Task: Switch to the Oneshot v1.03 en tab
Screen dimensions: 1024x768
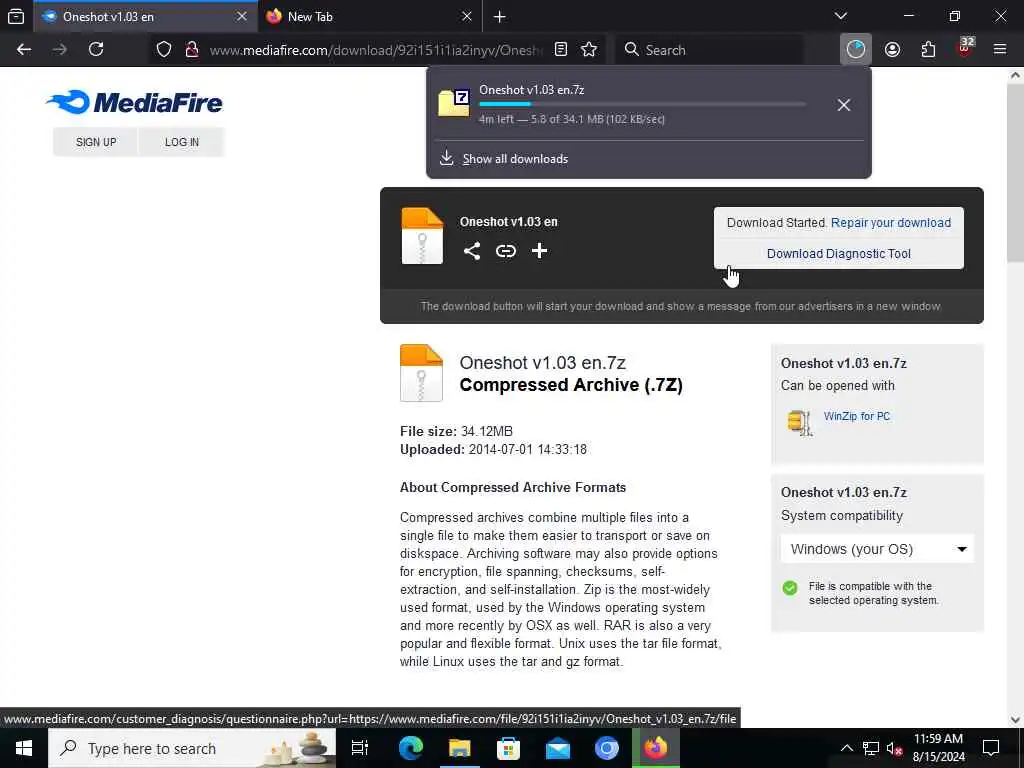Action: click(143, 16)
